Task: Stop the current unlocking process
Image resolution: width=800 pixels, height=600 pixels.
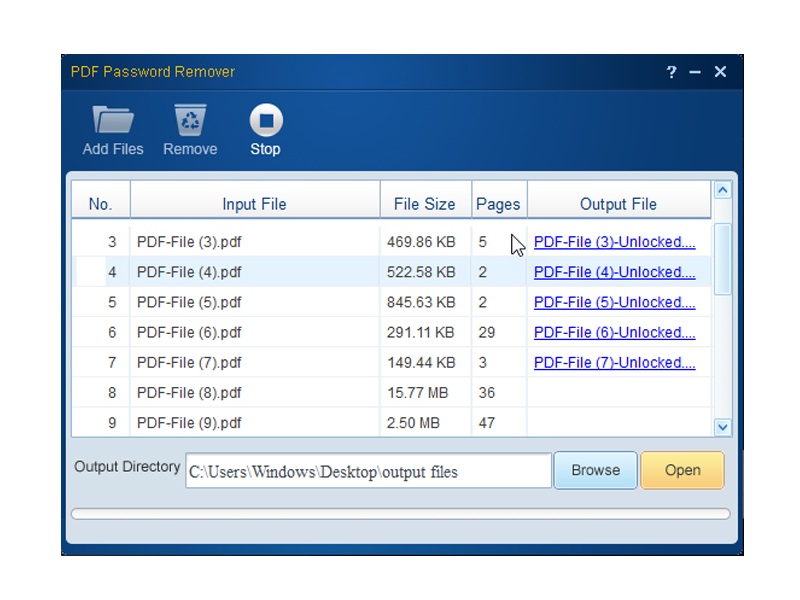Action: pyautogui.click(x=266, y=130)
